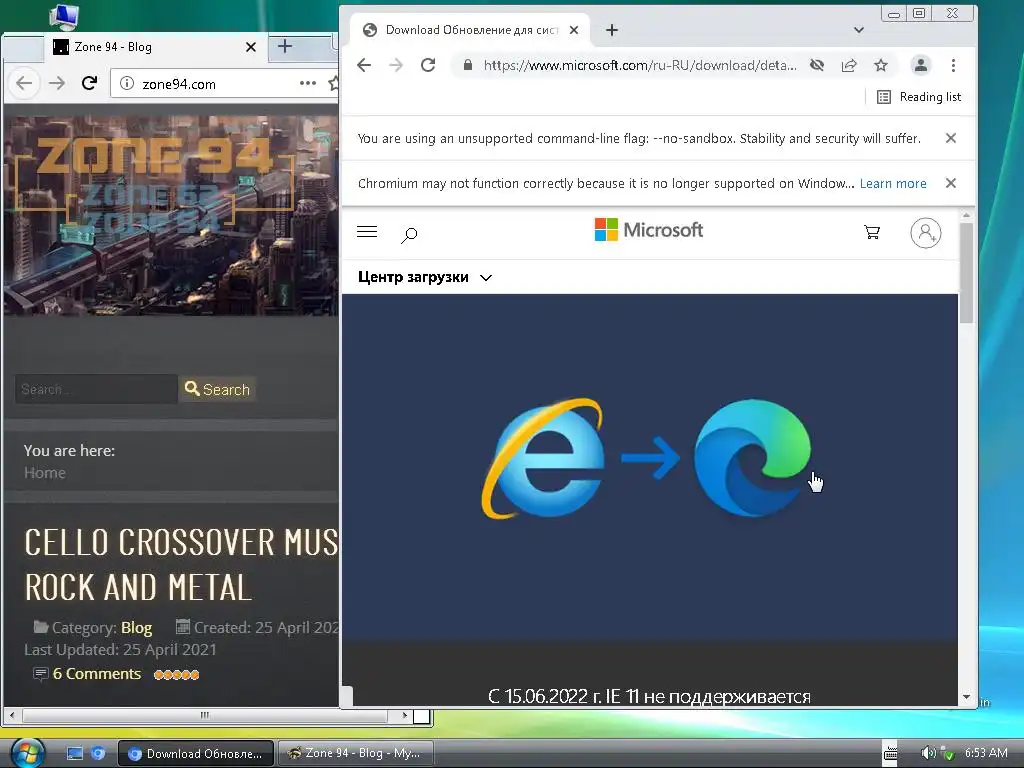Open the Windows Start orb

pyautogui.click(x=27, y=753)
